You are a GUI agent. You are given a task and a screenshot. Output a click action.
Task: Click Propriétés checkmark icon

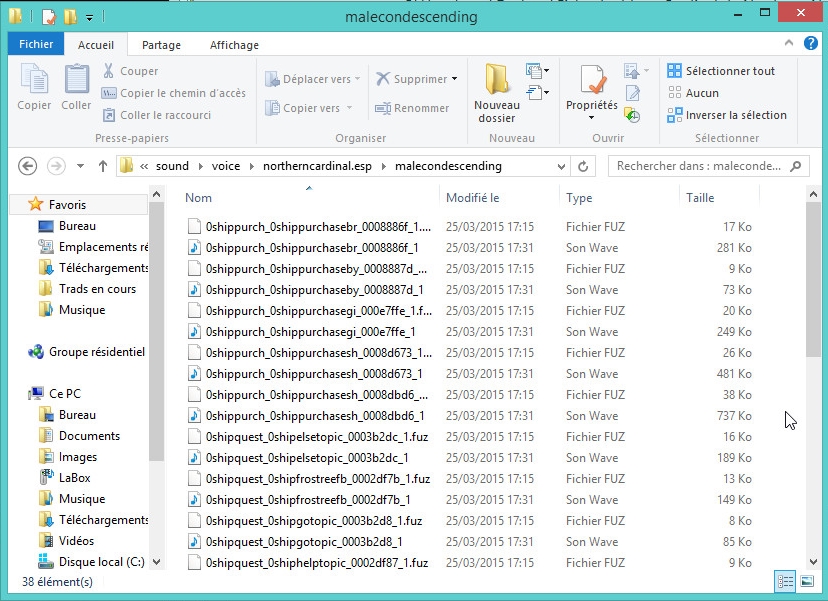pos(592,80)
